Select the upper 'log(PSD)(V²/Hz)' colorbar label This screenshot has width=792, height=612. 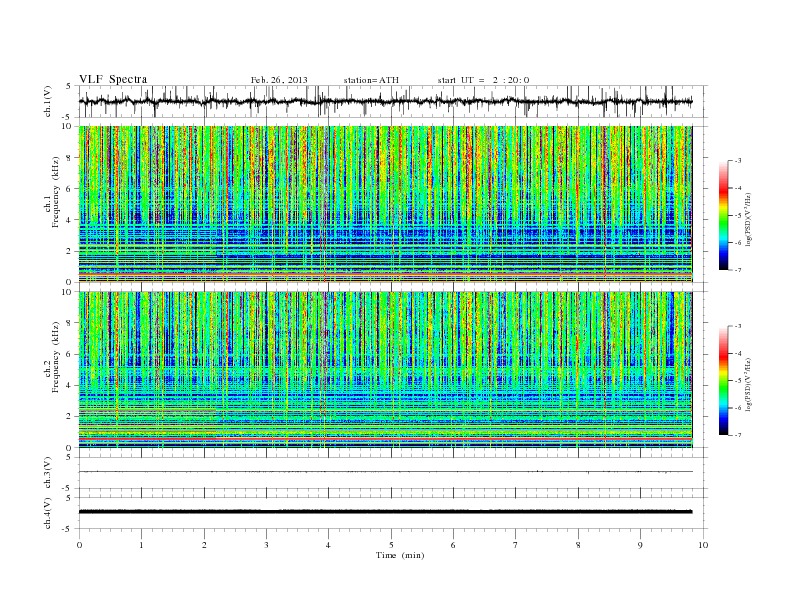pyautogui.click(x=748, y=220)
